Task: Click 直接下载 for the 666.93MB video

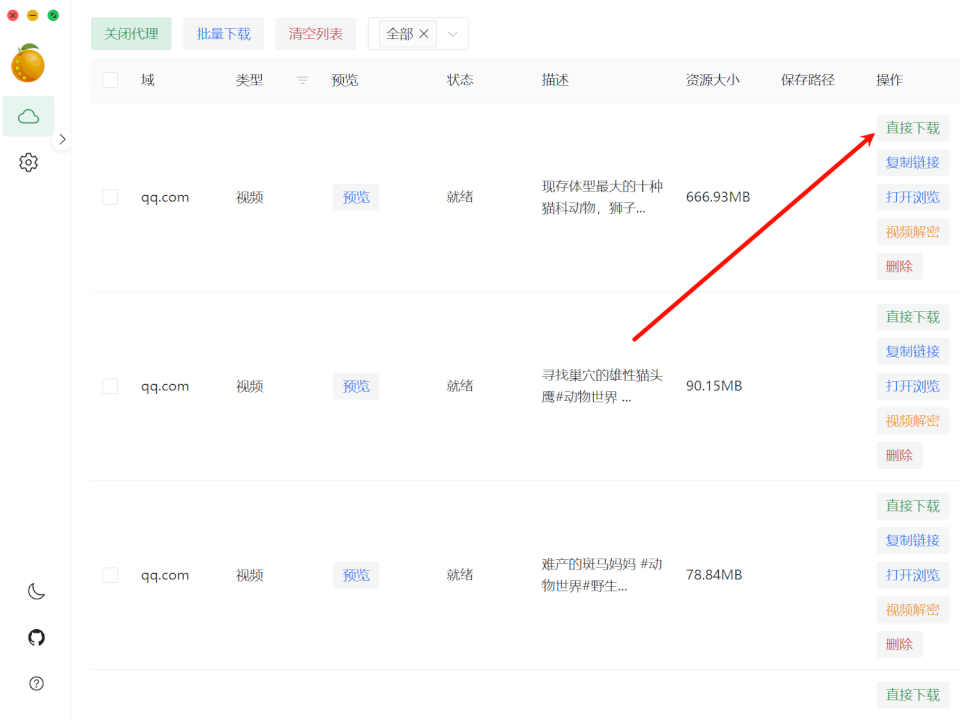Action: 912,128
